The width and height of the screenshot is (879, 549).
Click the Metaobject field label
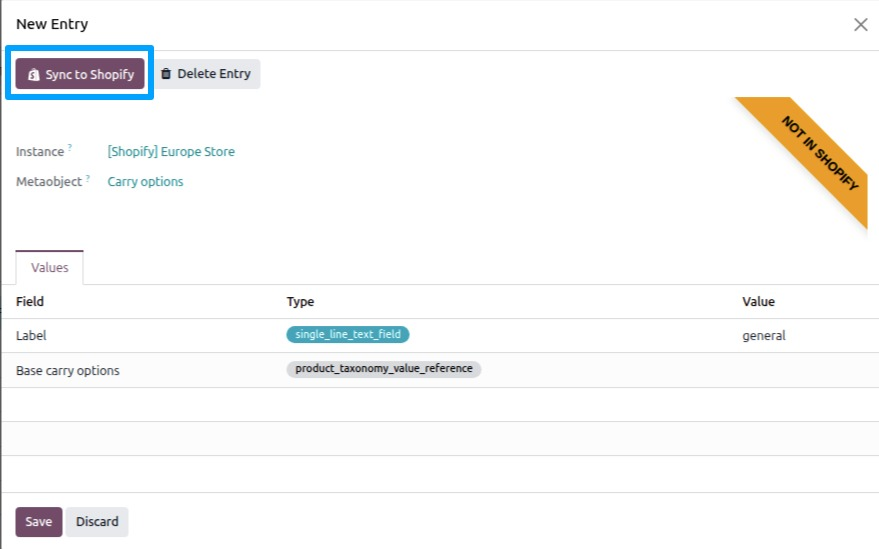[49, 182]
